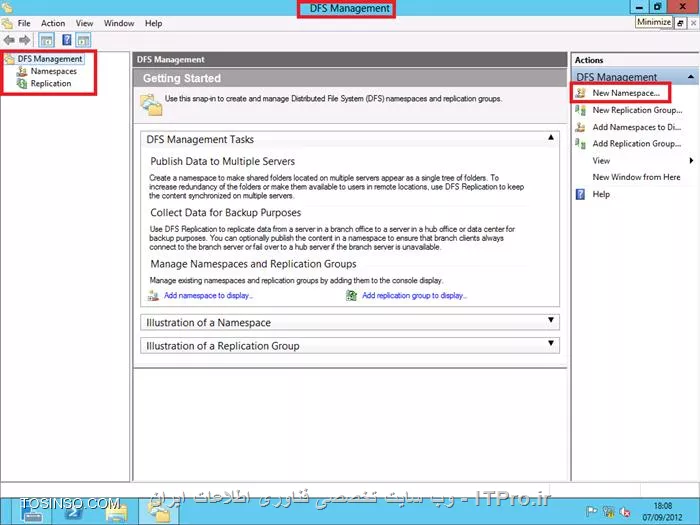
Task: Click the muted volume tray icon
Action: pyautogui.click(x=625, y=512)
